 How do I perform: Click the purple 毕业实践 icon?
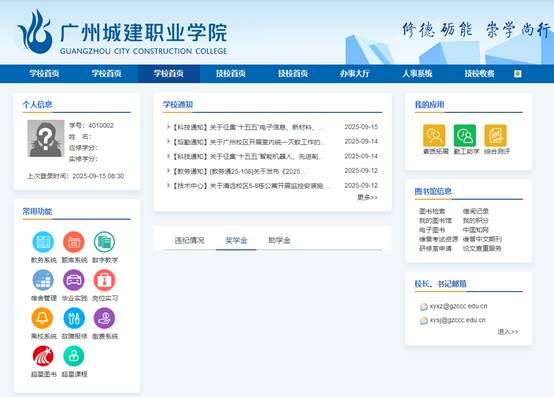73,280
